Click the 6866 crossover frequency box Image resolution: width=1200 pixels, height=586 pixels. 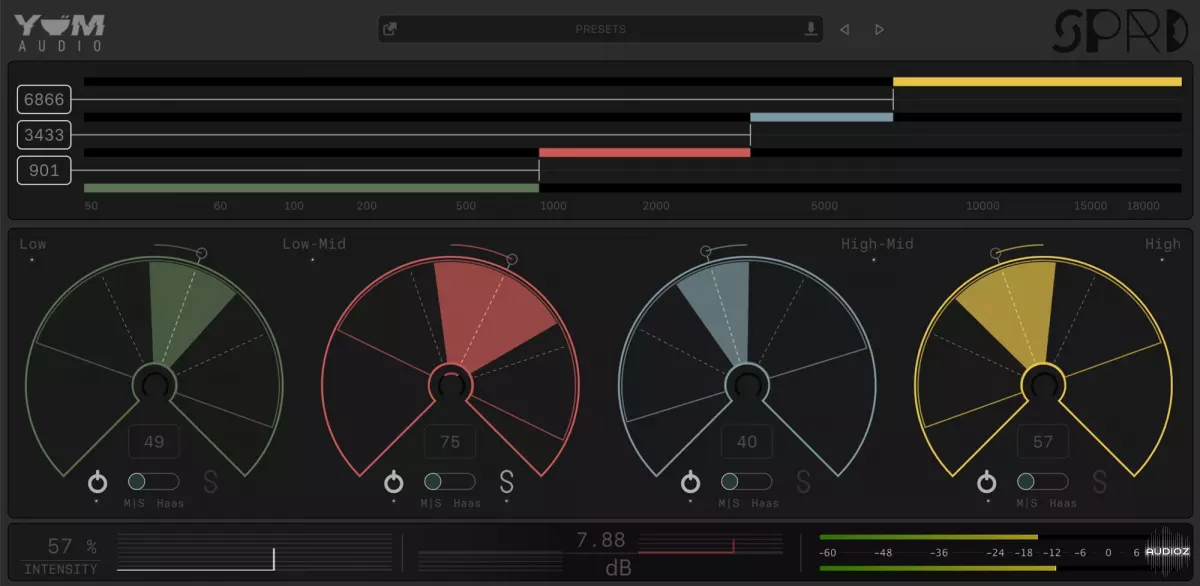(x=44, y=100)
